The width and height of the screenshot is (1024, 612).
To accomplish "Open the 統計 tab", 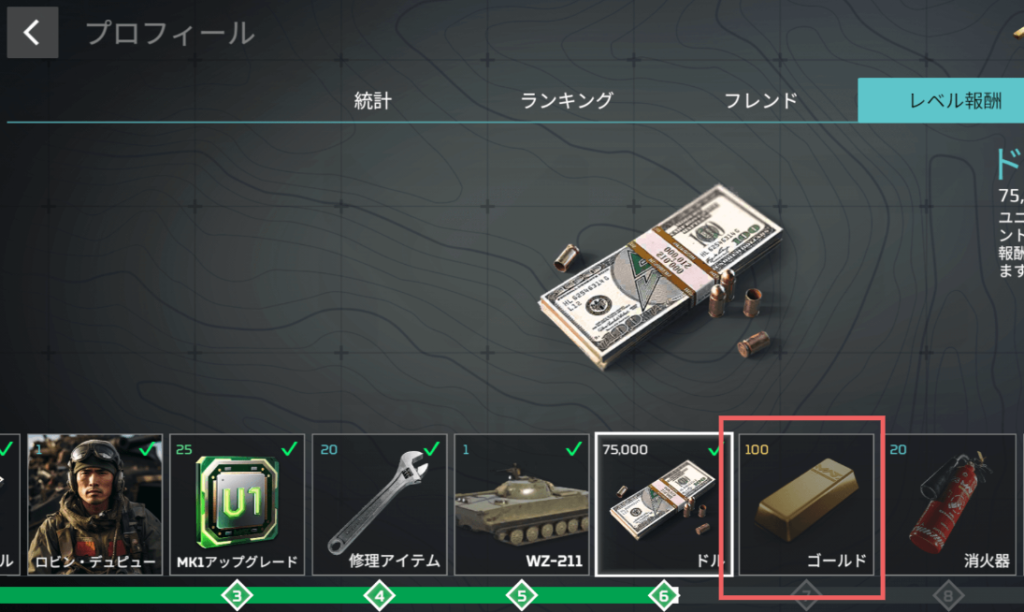I will click(x=373, y=101).
